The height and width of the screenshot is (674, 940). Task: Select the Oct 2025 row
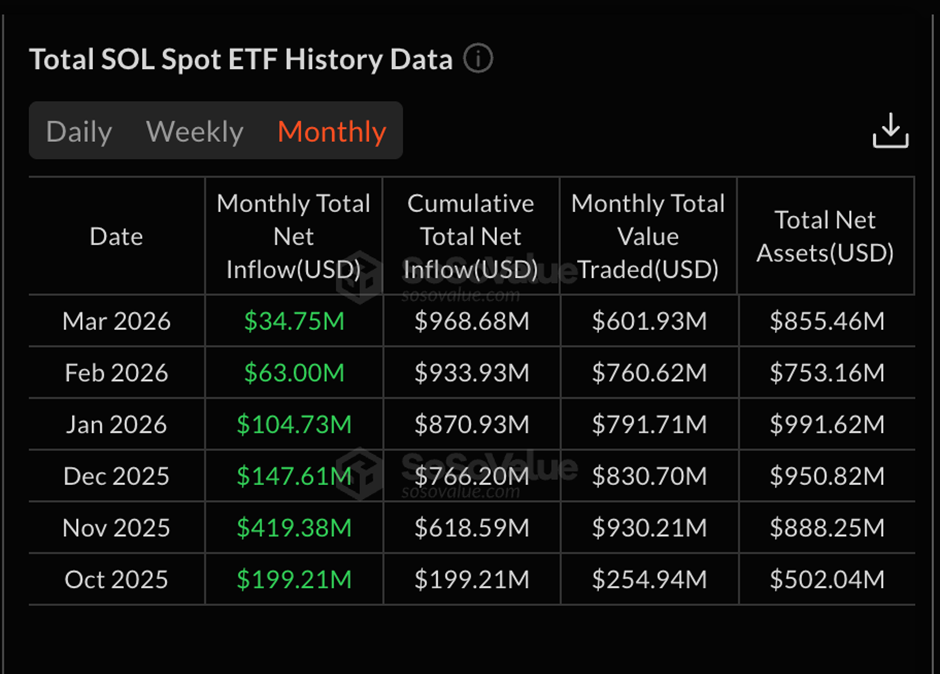pyautogui.click(x=116, y=579)
